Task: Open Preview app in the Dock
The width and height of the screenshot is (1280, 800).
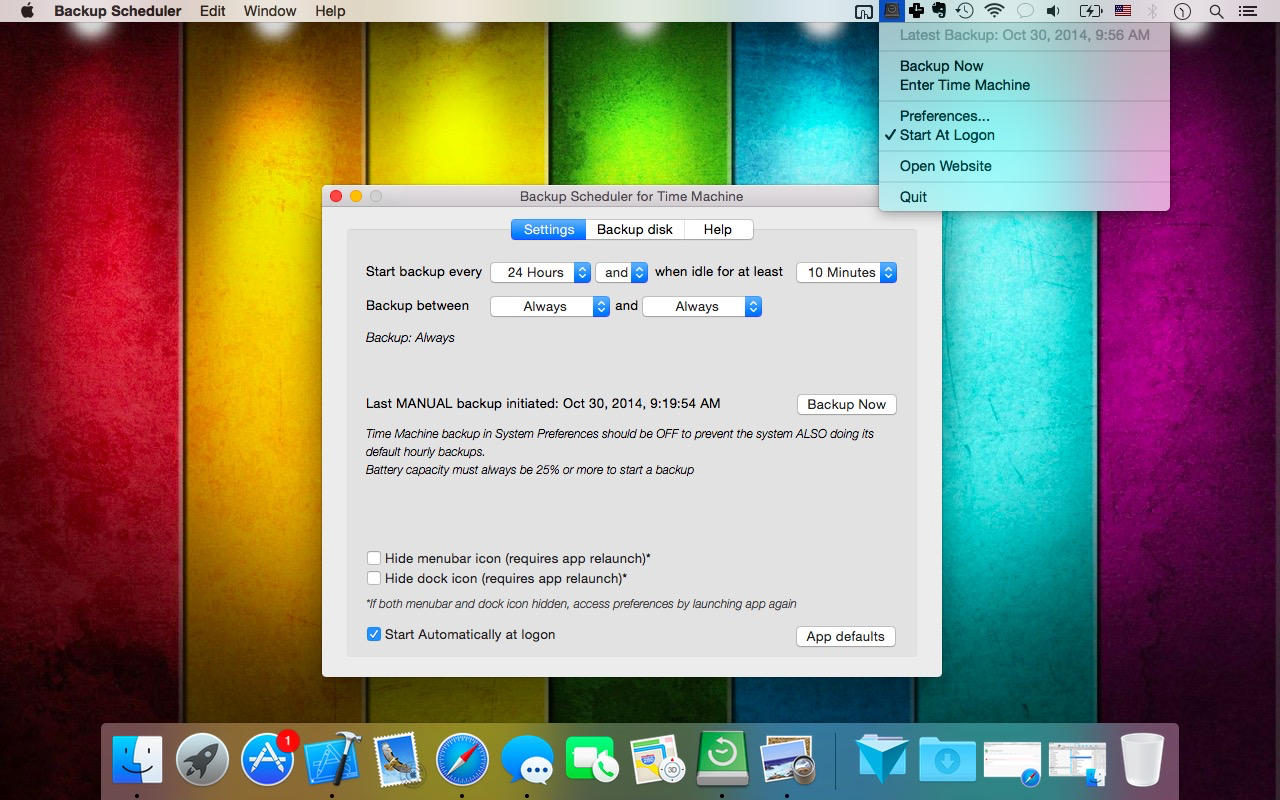Action: (x=788, y=759)
